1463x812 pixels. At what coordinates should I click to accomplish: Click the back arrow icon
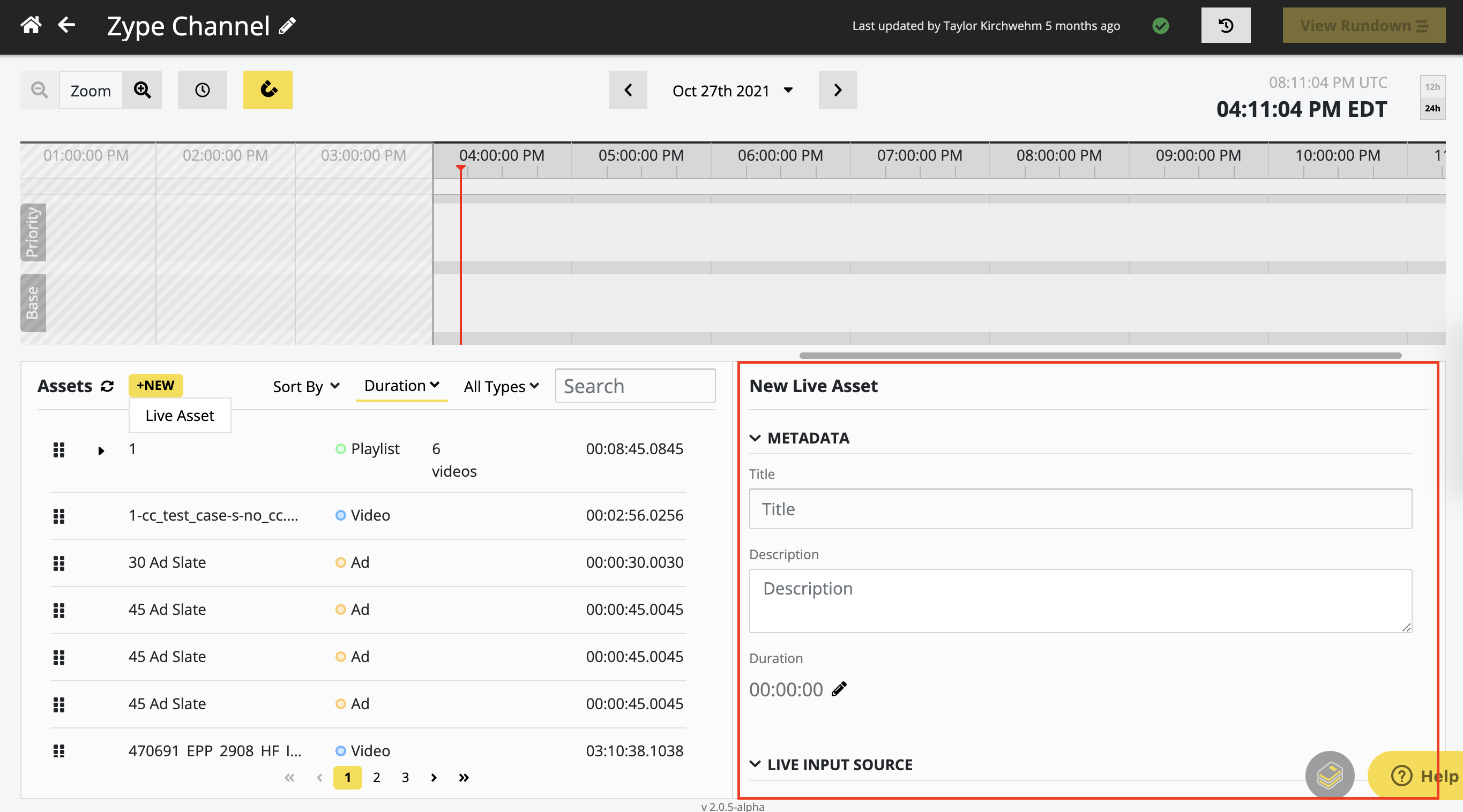tap(67, 26)
